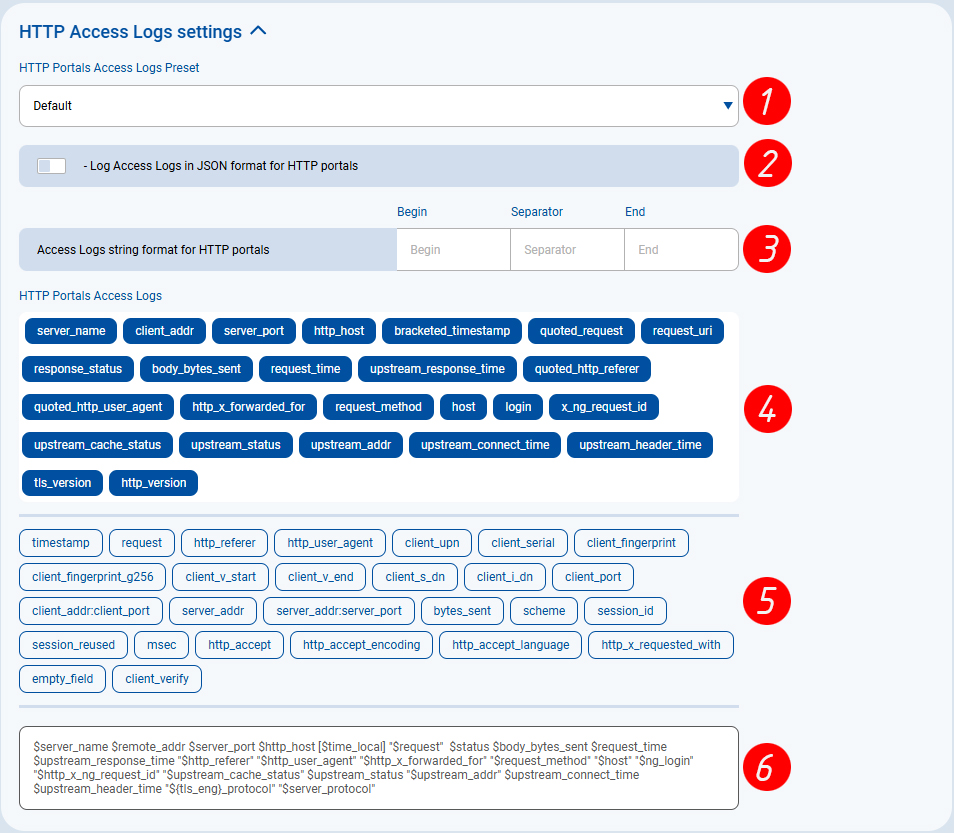Open the HTTP Portals Access Logs Preset dropdown
The height and width of the screenshot is (833, 954).
[378, 106]
